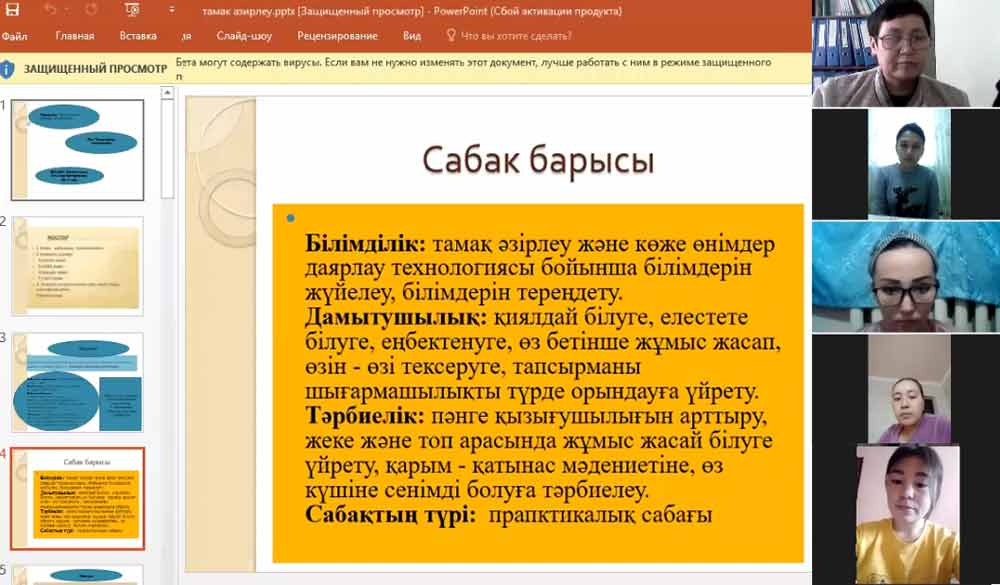
Task: Switch to the Главная ribbon tab
Action: point(75,36)
